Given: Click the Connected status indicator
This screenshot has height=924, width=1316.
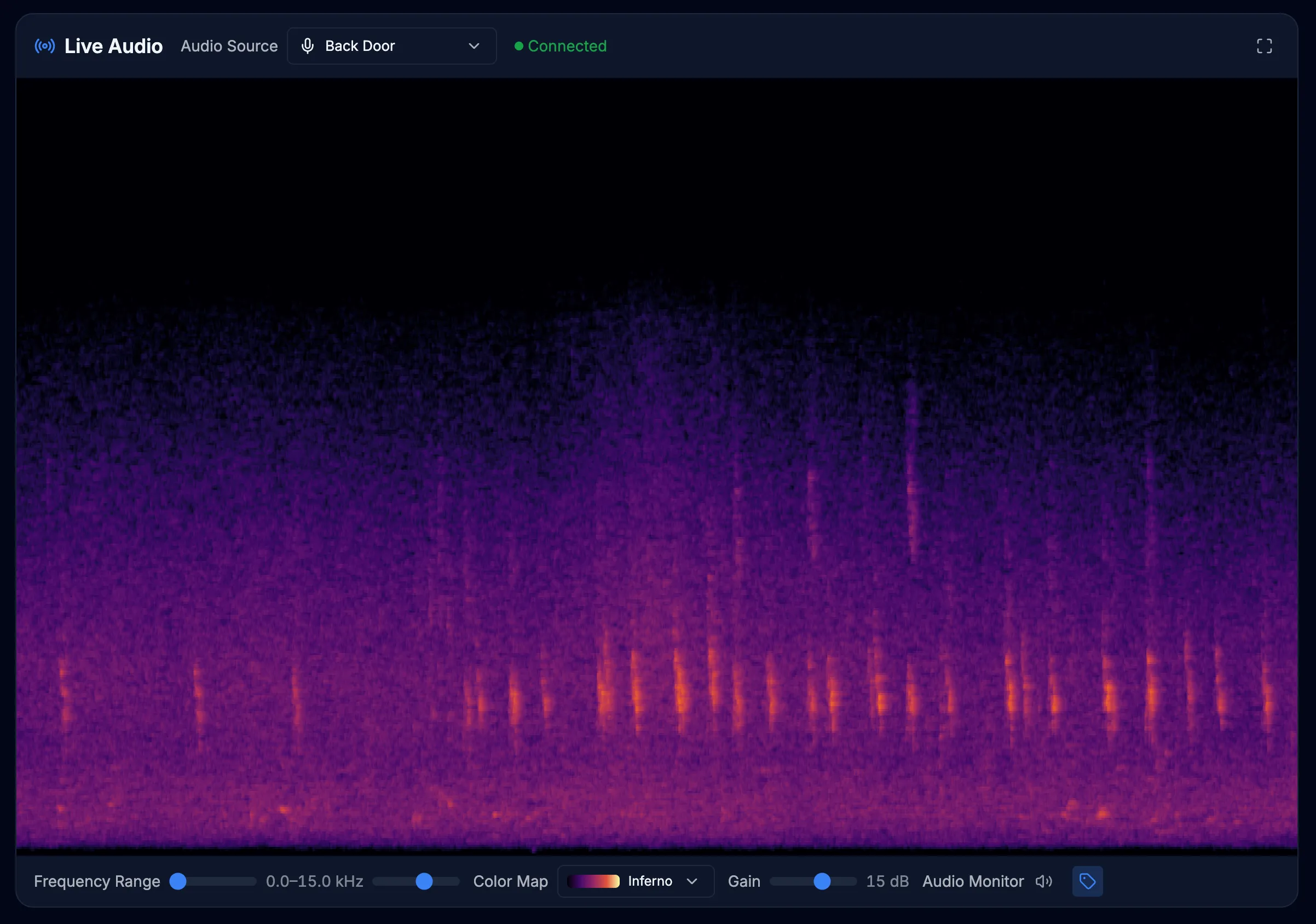Looking at the screenshot, I should click(x=561, y=46).
